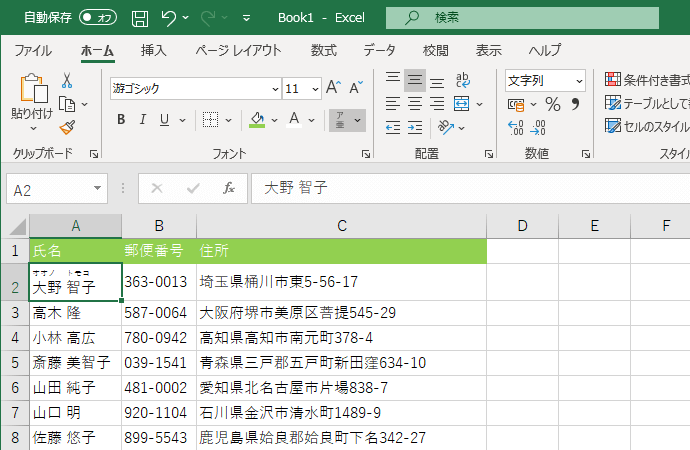
Task: Decrease font size with smaller A icon
Action: 356,87
